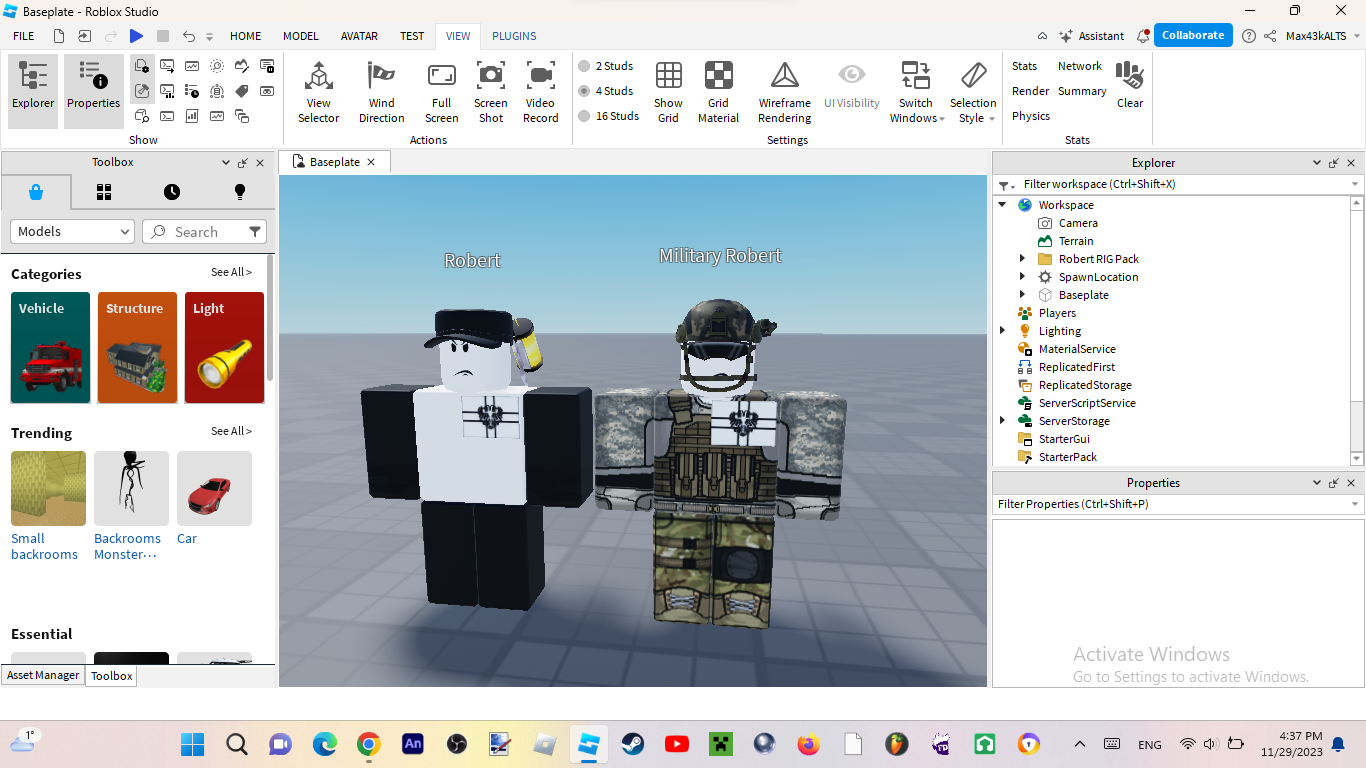The width and height of the screenshot is (1366, 768).
Task: Click See All for Categories
Action: coord(231,272)
